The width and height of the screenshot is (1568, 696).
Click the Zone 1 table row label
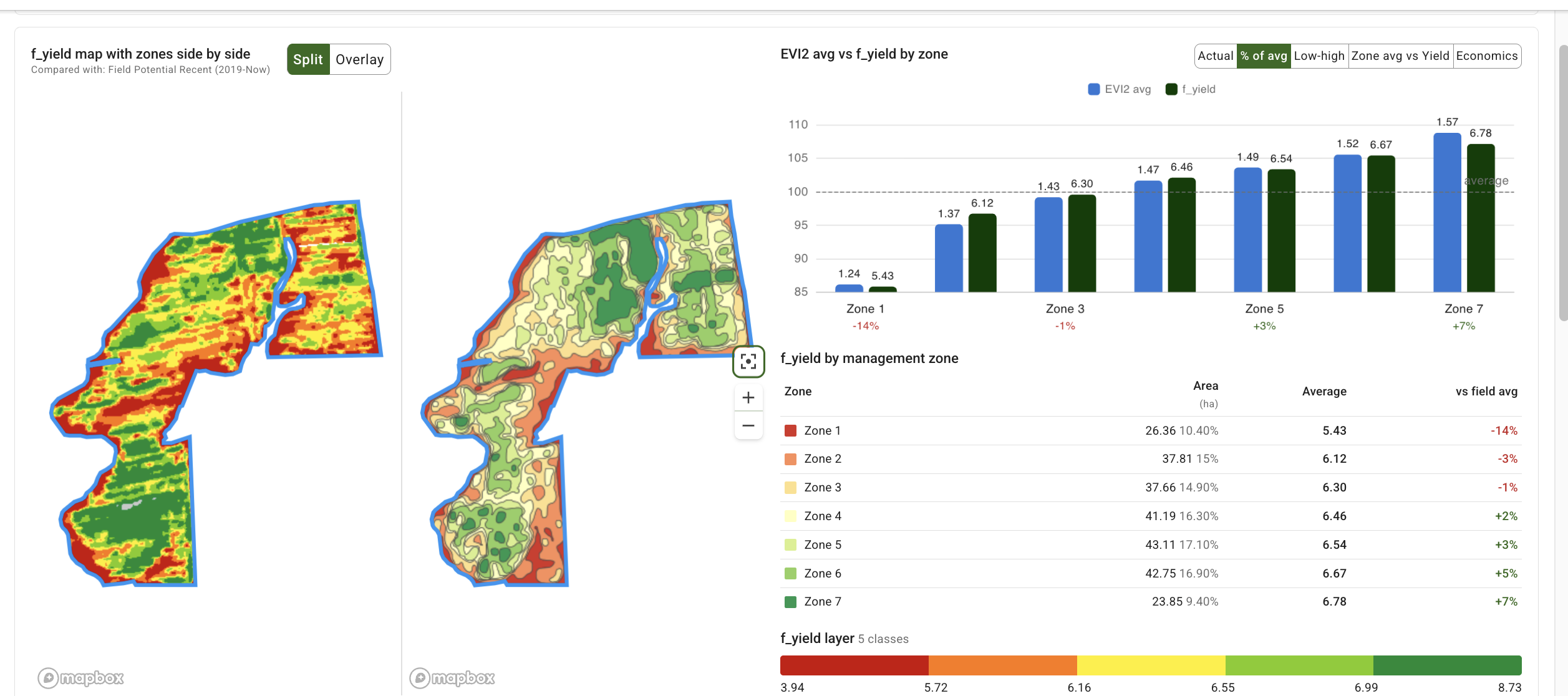tap(823, 431)
